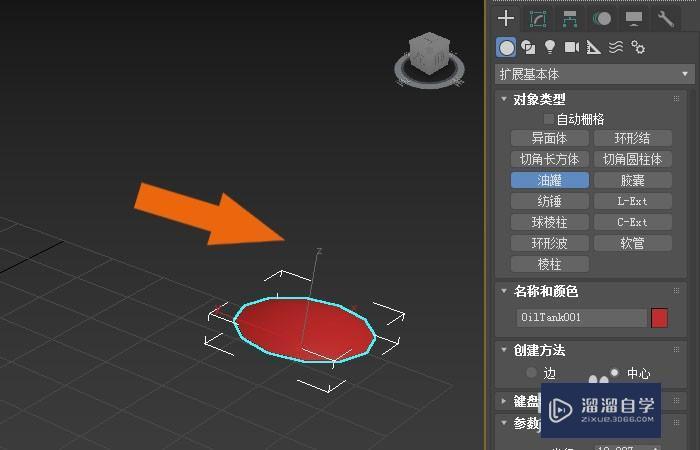Viewport: 700px width, 450px height.
Task: Enable the 自动栅格 checkbox
Action: 548,119
